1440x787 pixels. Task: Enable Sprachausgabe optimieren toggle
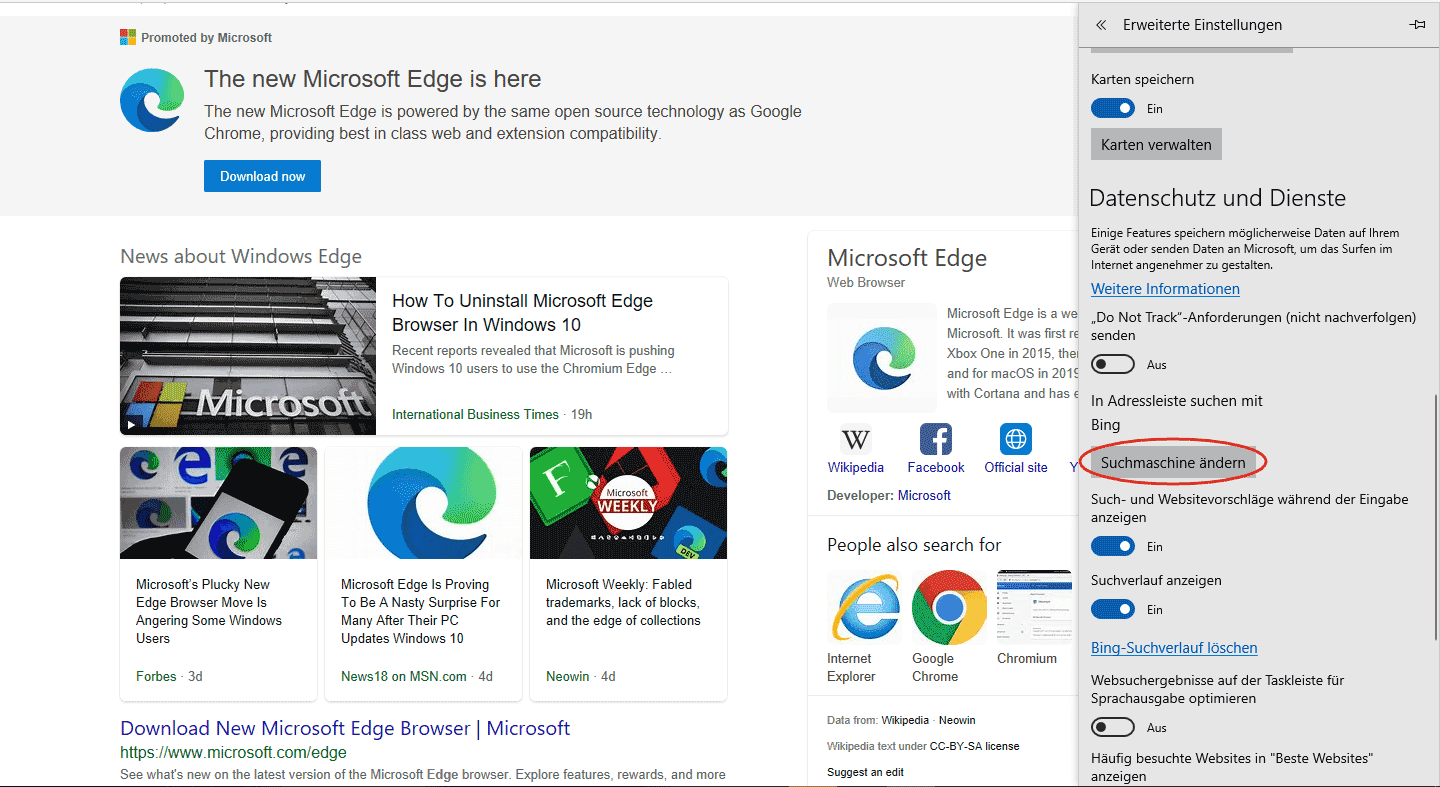point(1113,727)
